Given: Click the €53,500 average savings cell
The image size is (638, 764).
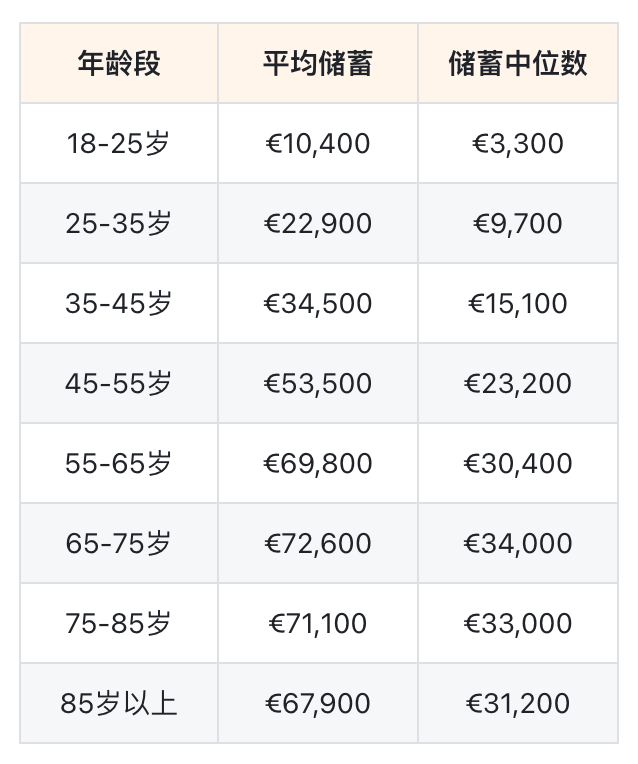Looking at the screenshot, I should pos(318,384).
